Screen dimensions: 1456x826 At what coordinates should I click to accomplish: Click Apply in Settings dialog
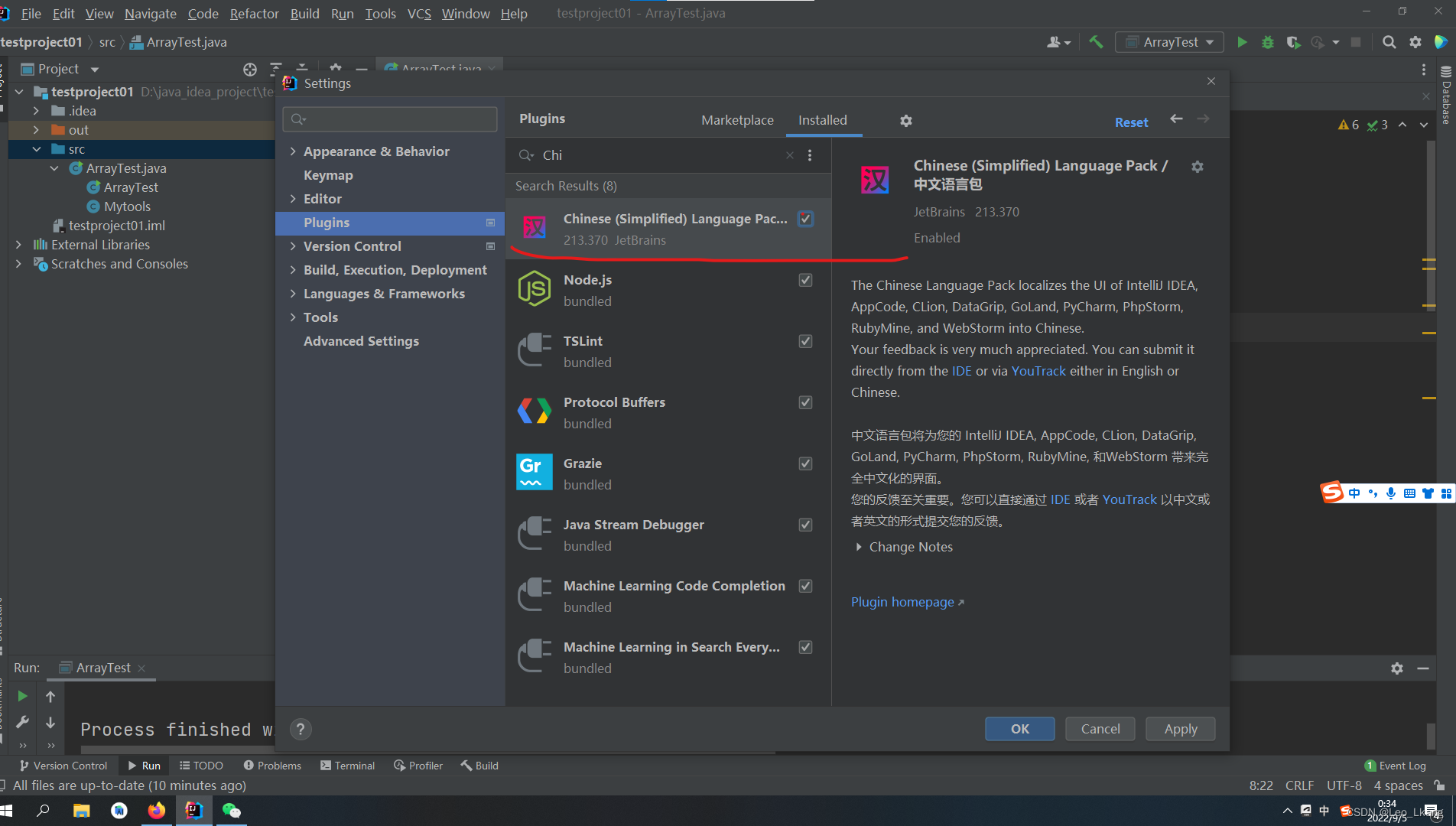click(1181, 729)
